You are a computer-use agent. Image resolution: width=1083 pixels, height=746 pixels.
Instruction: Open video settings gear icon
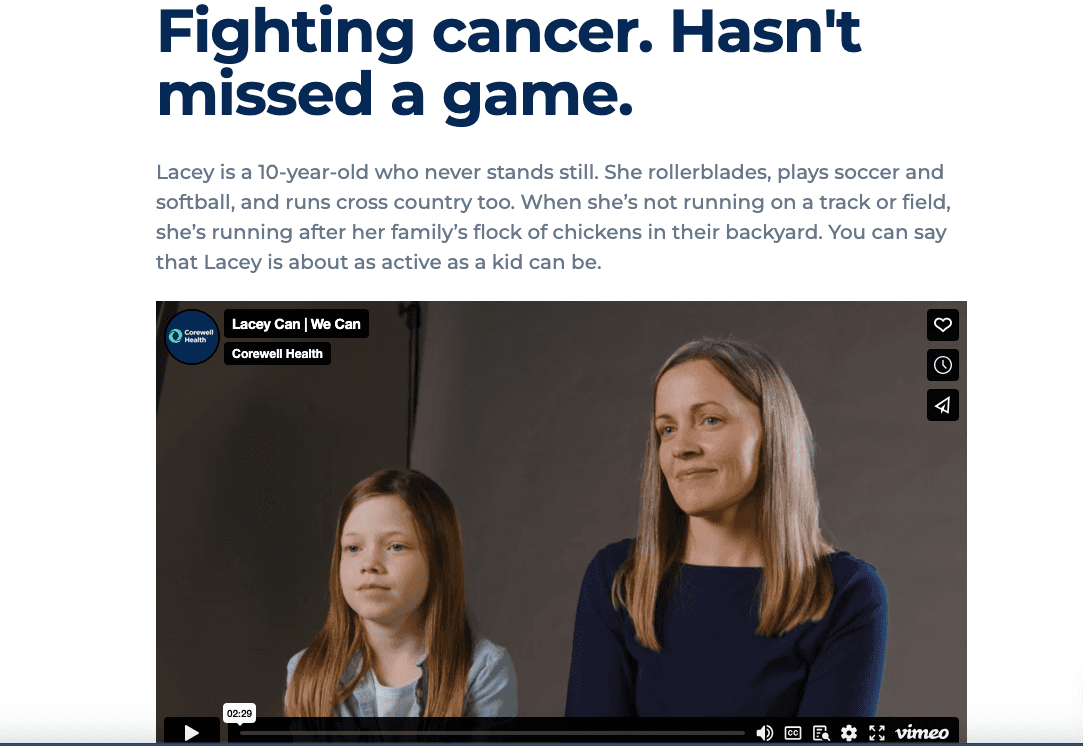click(849, 733)
